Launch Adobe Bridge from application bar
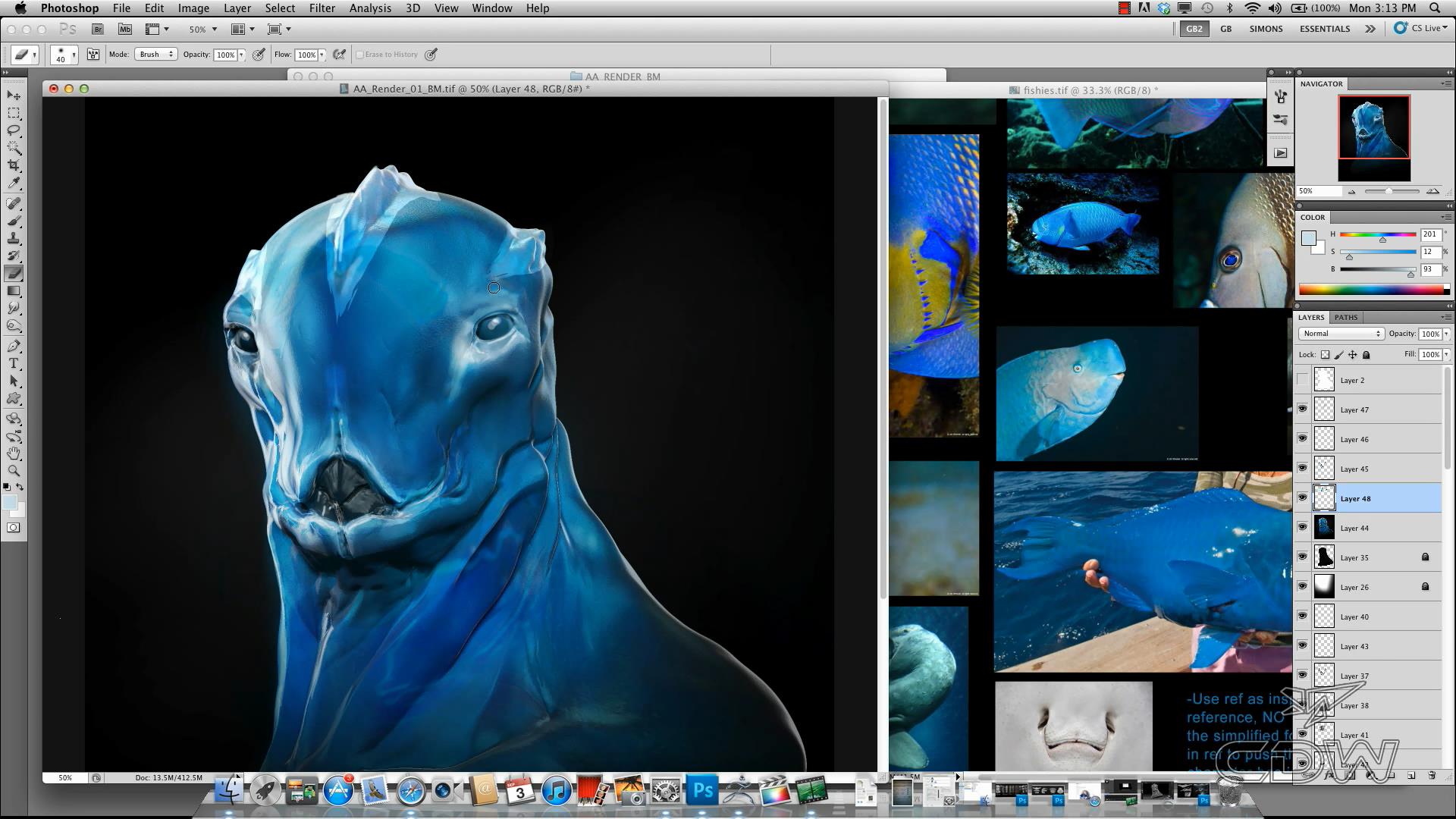Viewport: 1456px width, 819px height. (97, 29)
